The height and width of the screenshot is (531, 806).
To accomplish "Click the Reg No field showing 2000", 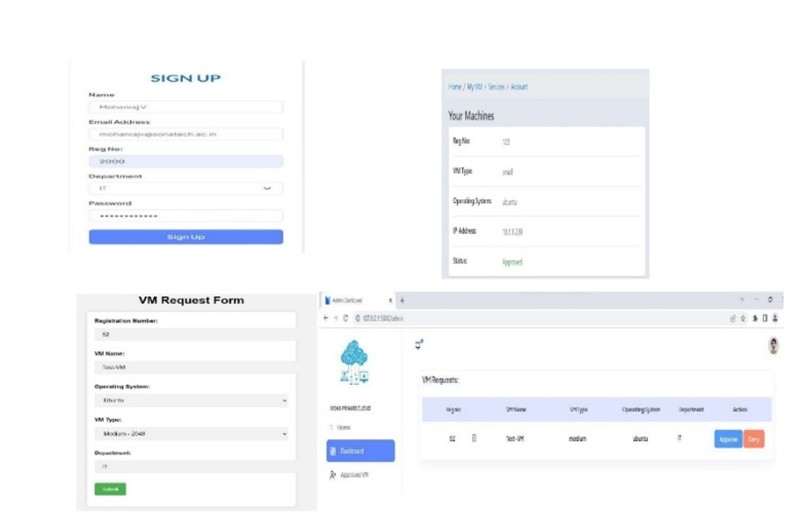I will pyautogui.click(x=186, y=161).
